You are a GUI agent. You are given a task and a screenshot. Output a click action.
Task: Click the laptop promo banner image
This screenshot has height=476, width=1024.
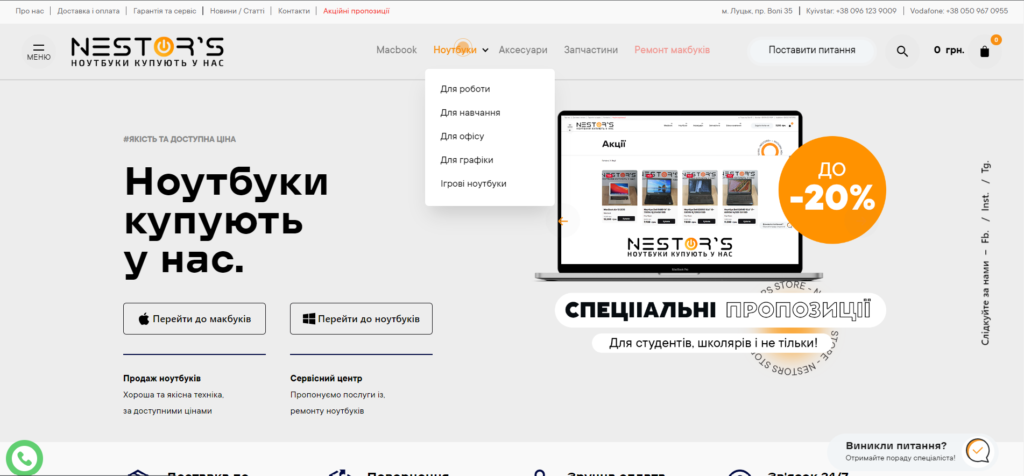tap(679, 196)
